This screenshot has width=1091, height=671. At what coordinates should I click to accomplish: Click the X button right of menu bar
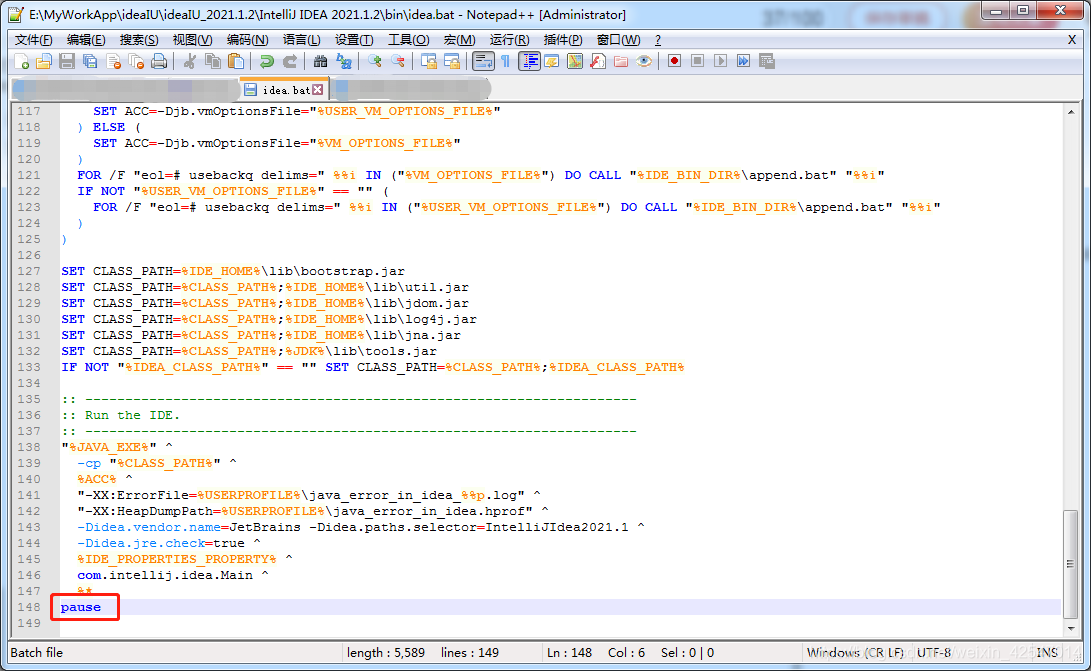(1072, 40)
